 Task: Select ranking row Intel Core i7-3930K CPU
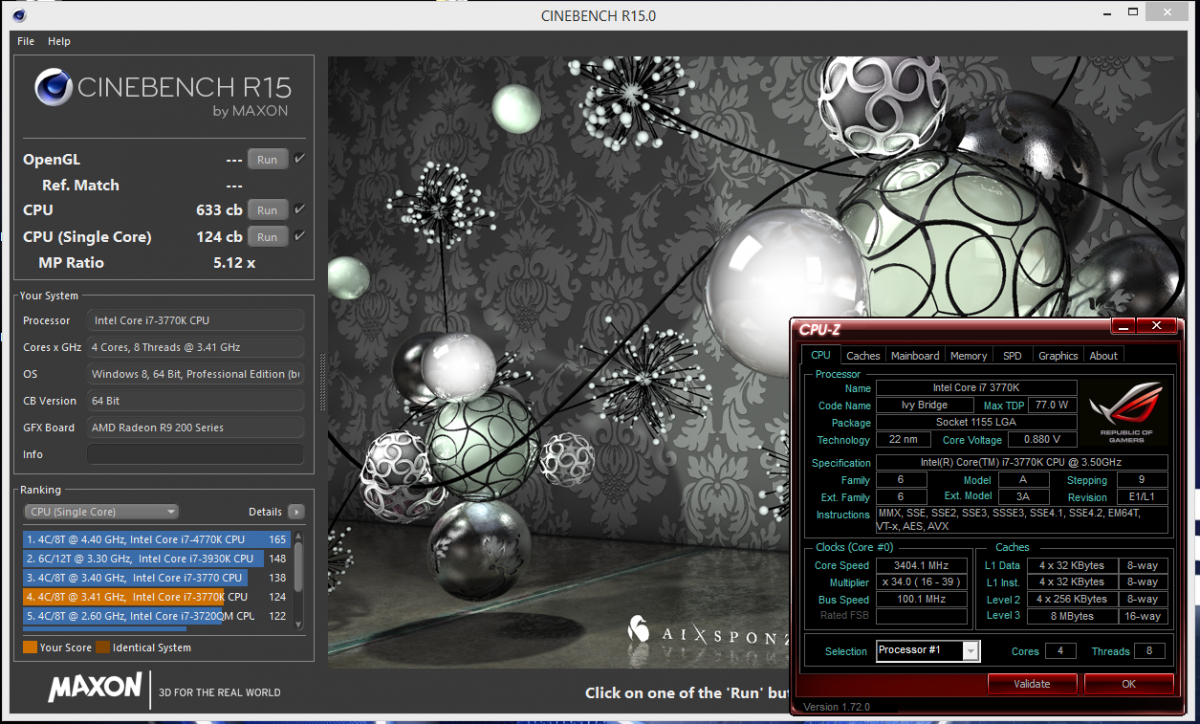(x=157, y=558)
